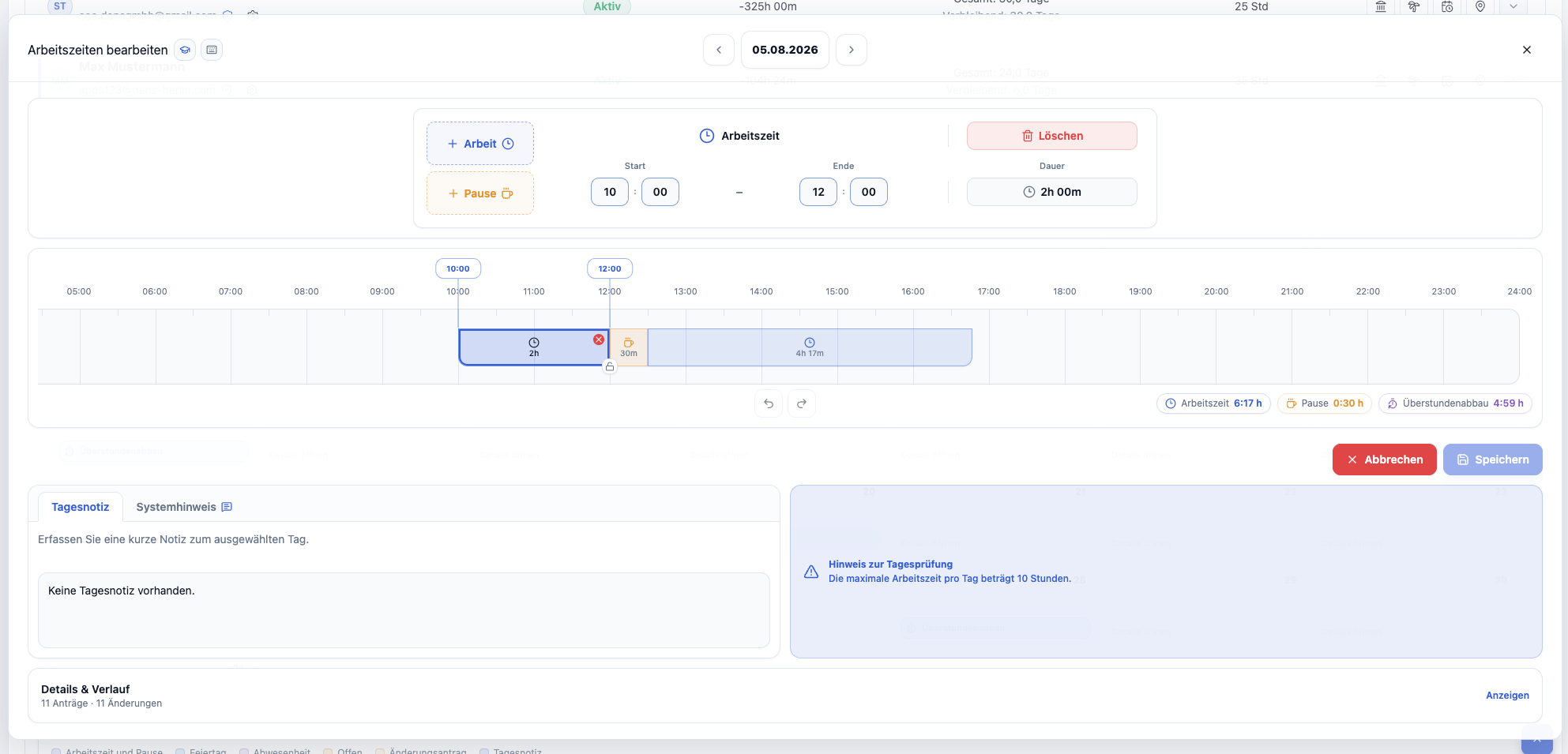Click the Dauer field showing 2h 00m

point(1052,192)
